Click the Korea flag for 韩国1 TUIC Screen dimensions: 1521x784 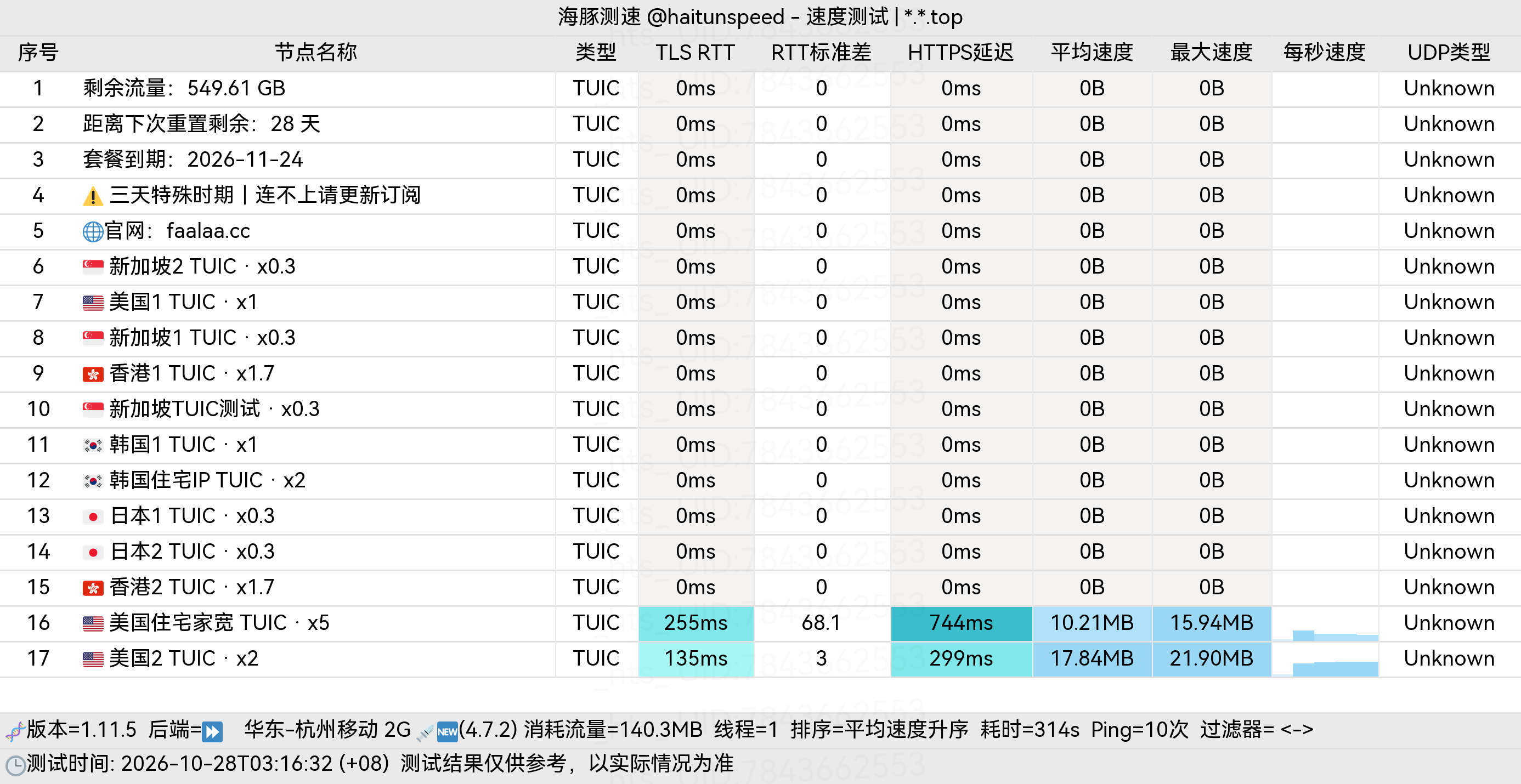tap(93, 445)
